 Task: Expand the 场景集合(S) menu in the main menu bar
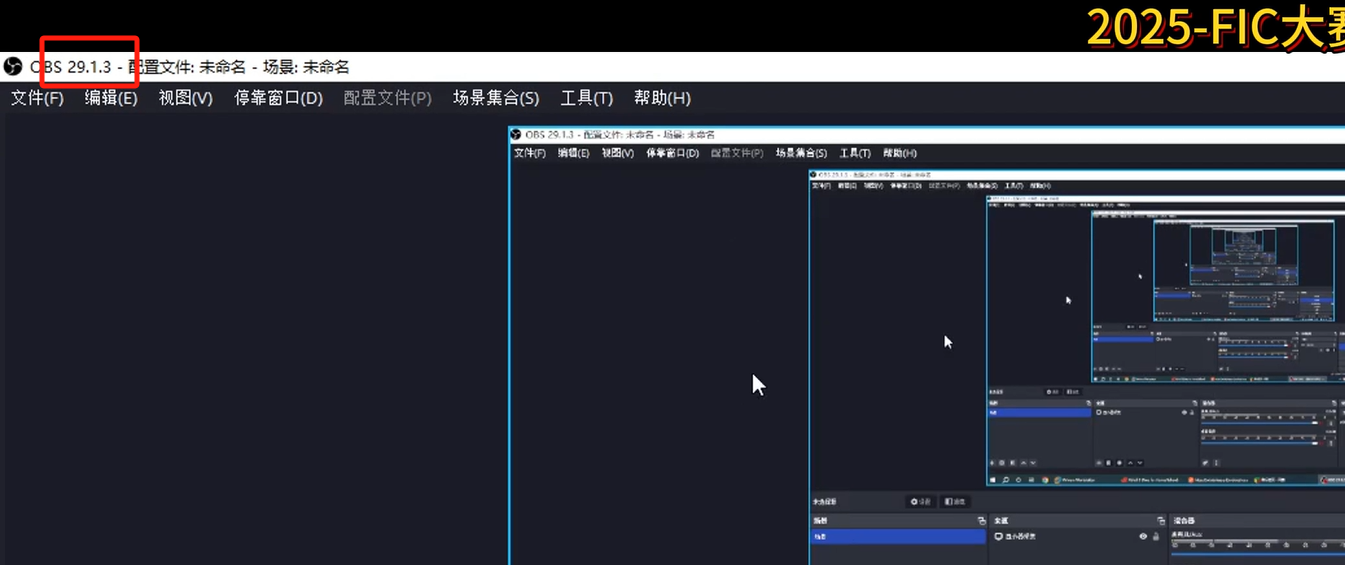[495, 98]
